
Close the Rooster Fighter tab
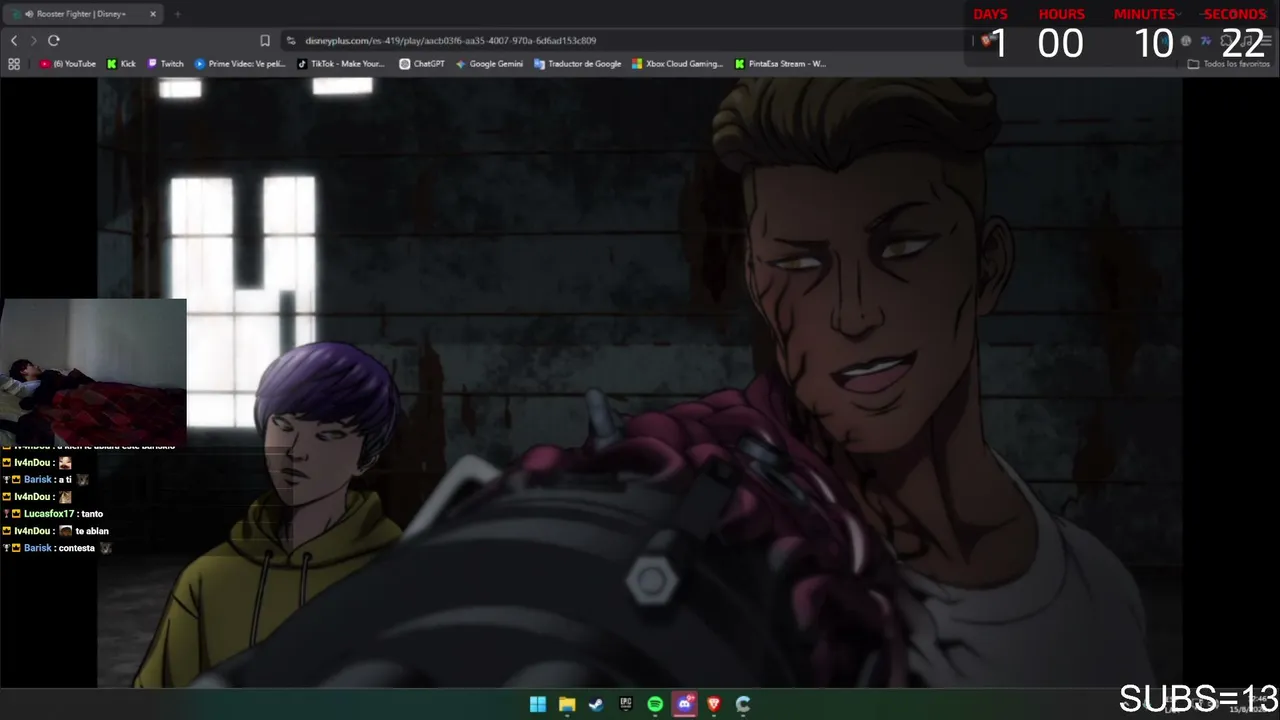tap(153, 14)
